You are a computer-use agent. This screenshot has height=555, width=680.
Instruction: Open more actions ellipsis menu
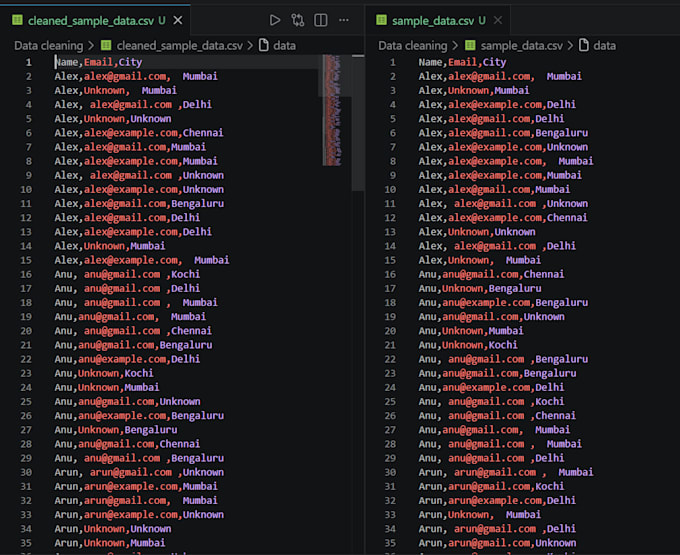pyautogui.click(x=344, y=20)
